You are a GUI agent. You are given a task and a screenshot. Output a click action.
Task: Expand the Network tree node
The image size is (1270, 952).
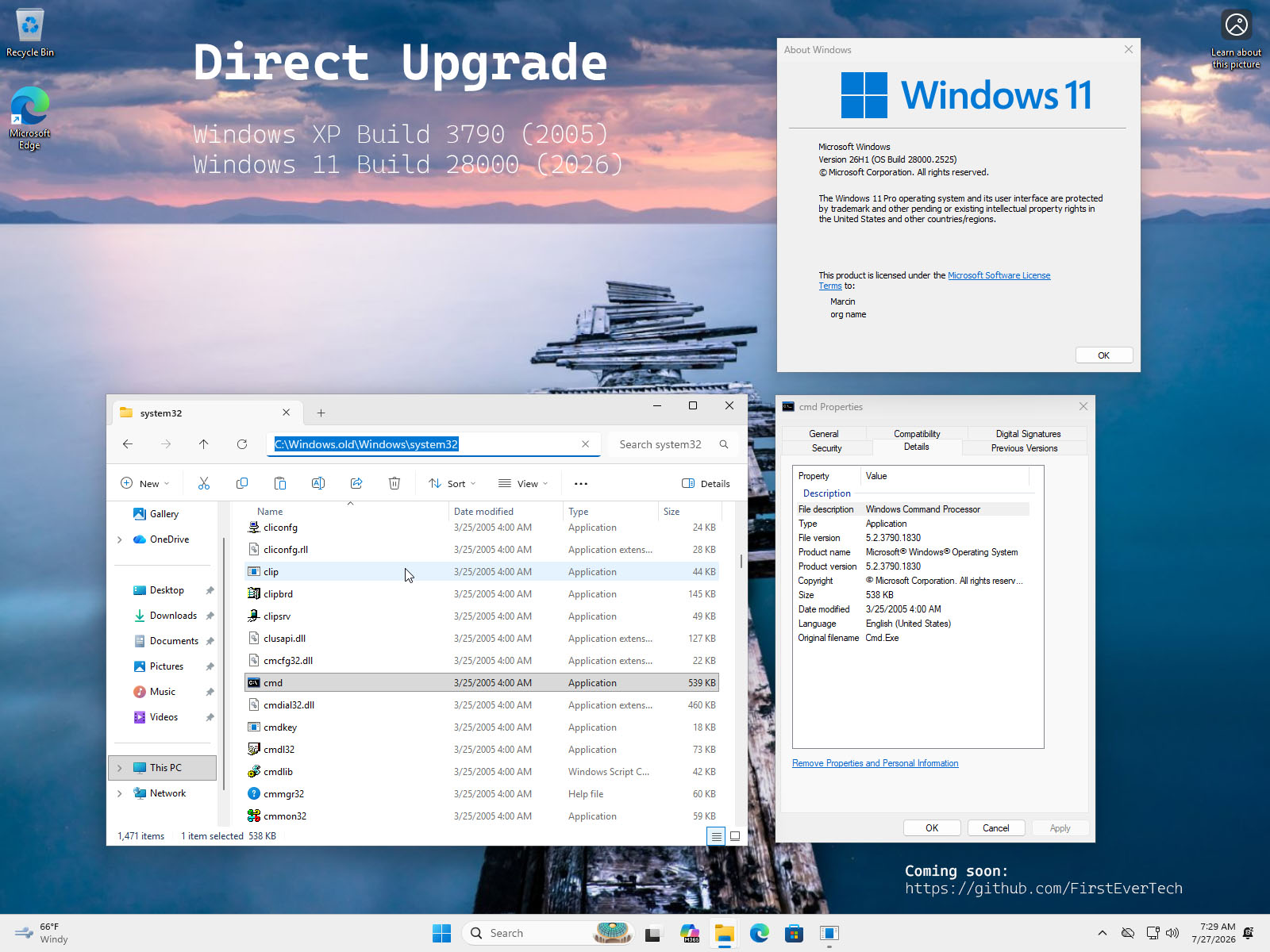(x=120, y=793)
